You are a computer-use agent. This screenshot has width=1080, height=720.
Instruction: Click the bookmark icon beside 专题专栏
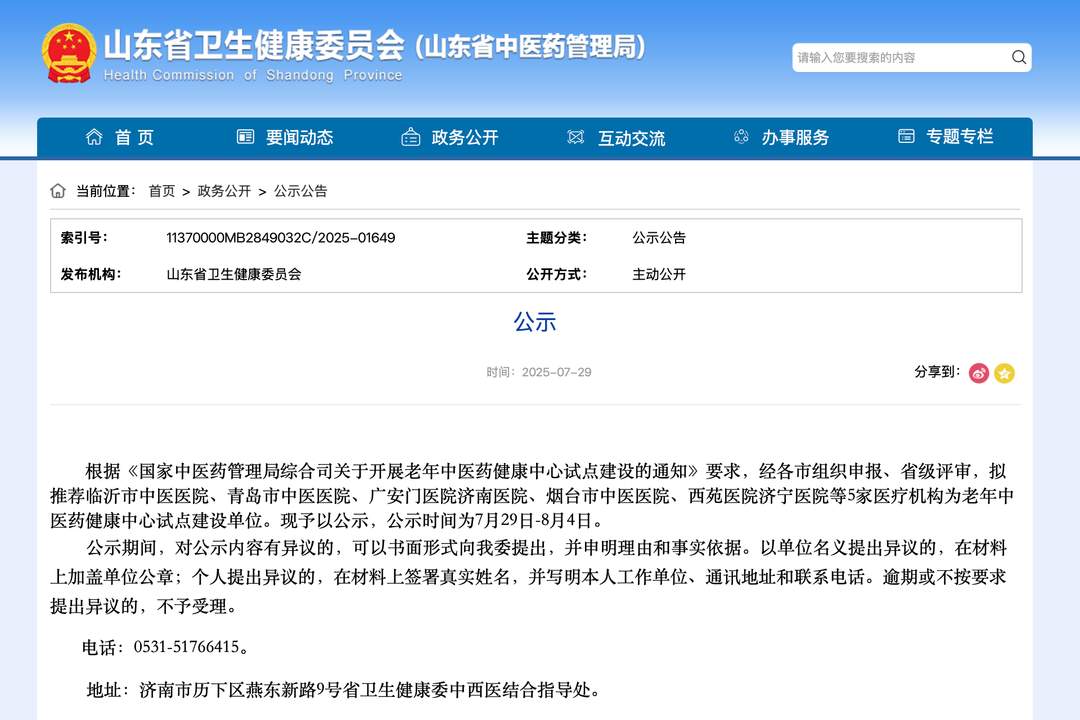(x=906, y=137)
